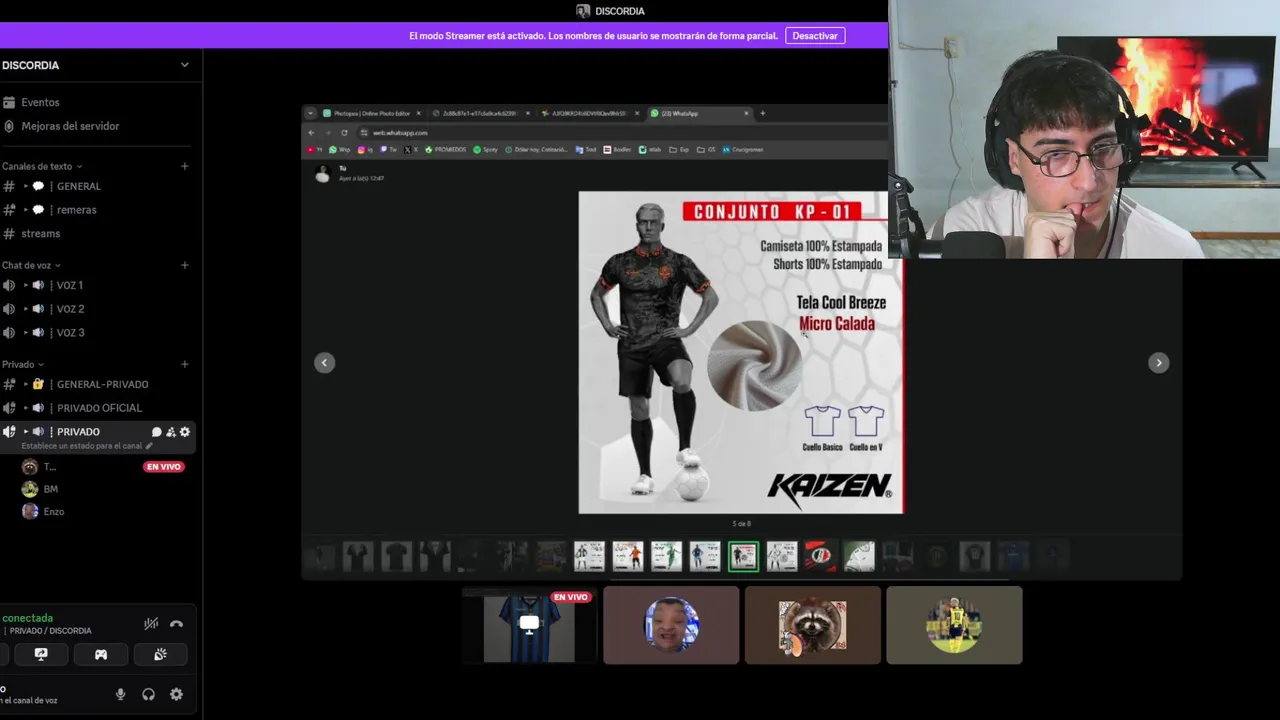1280x720 pixels.
Task: Toggle noise suppression icon
Action: [151, 624]
